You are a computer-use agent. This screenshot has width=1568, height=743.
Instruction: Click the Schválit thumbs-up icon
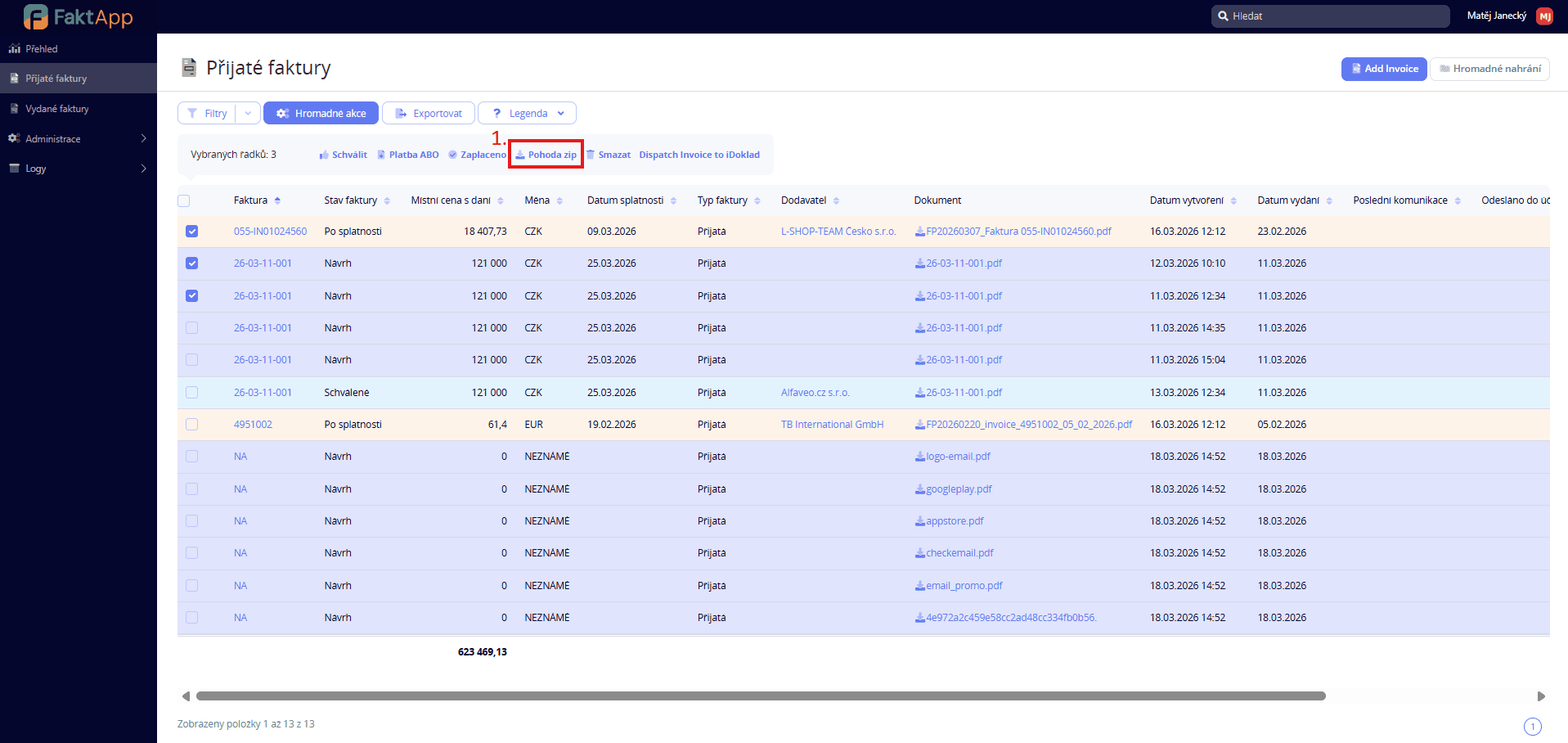tap(324, 155)
